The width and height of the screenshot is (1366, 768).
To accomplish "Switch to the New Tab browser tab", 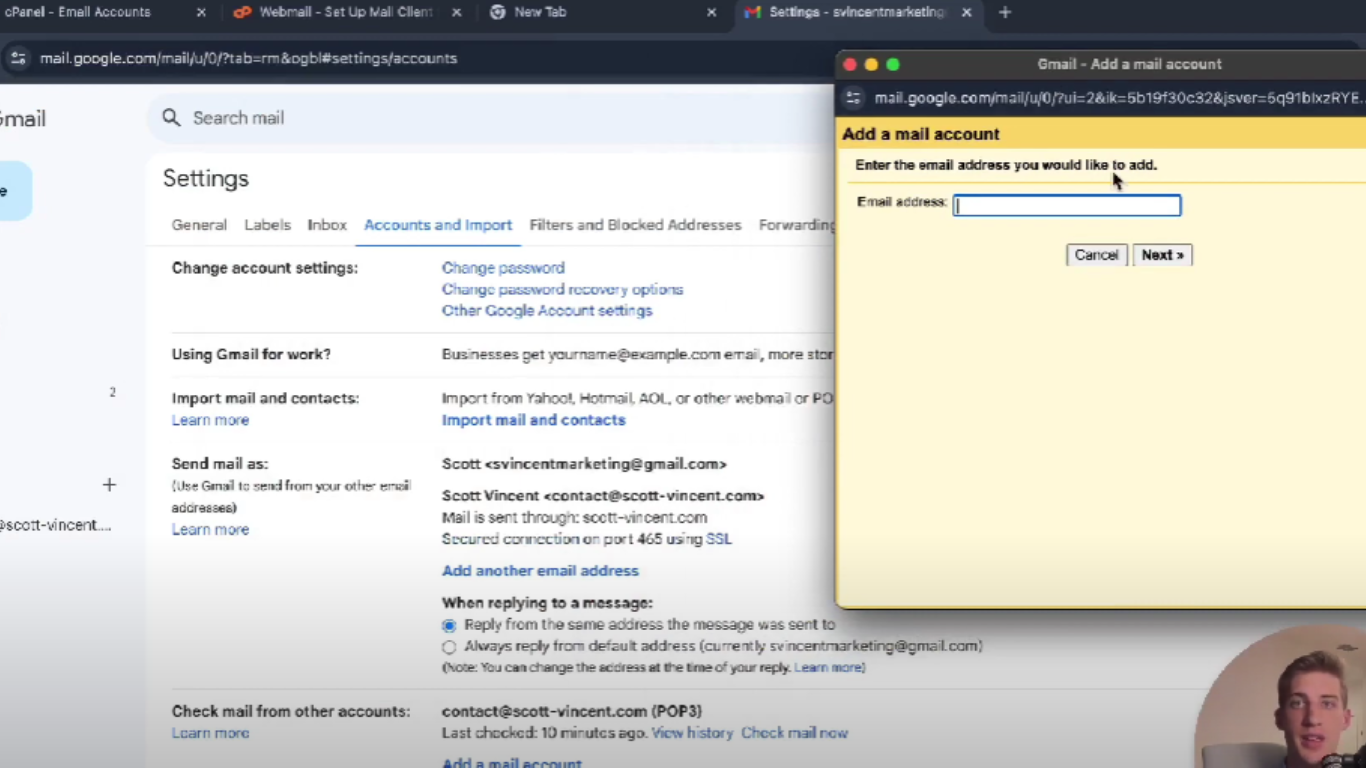I will (x=540, y=13).
